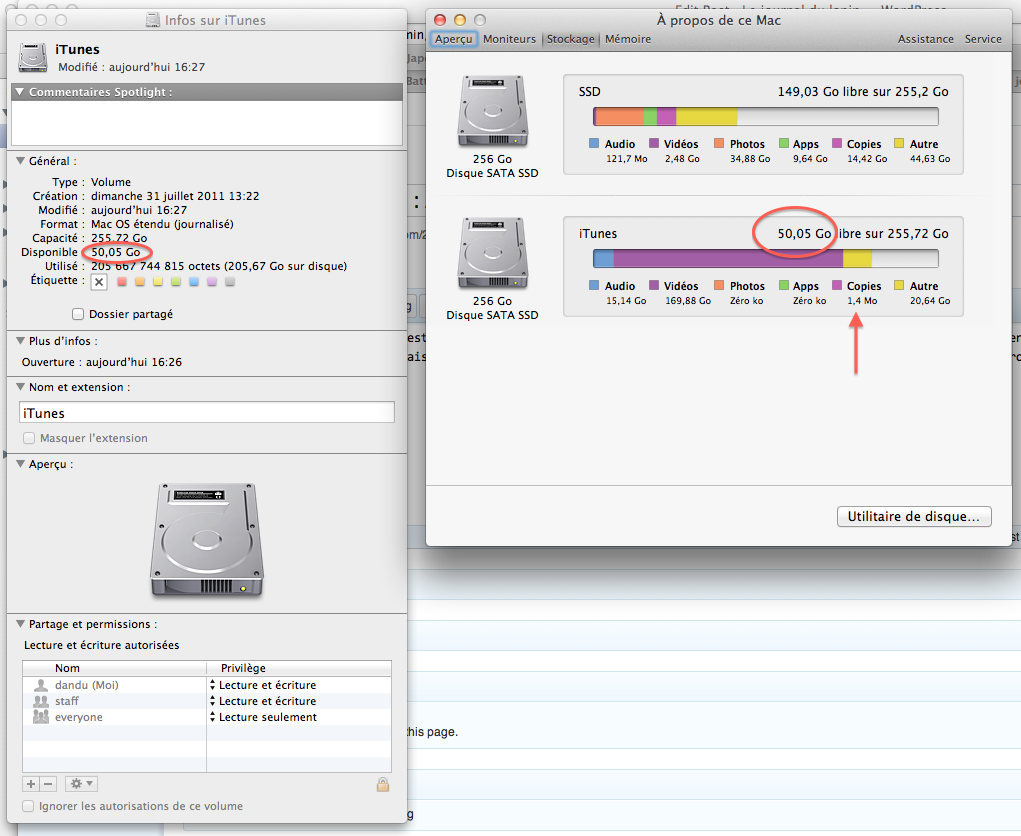Collapse the Général section
This screenshot has height=836, width=1021.
pos(19,161)
